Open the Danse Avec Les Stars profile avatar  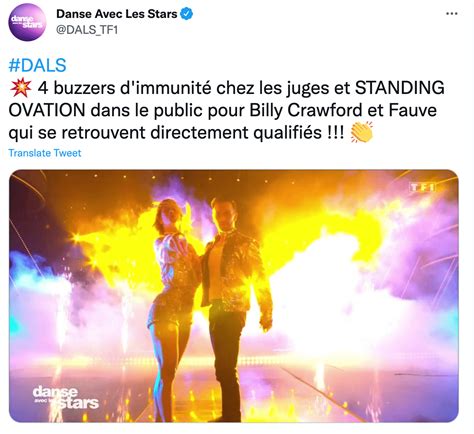pos(27,22)
